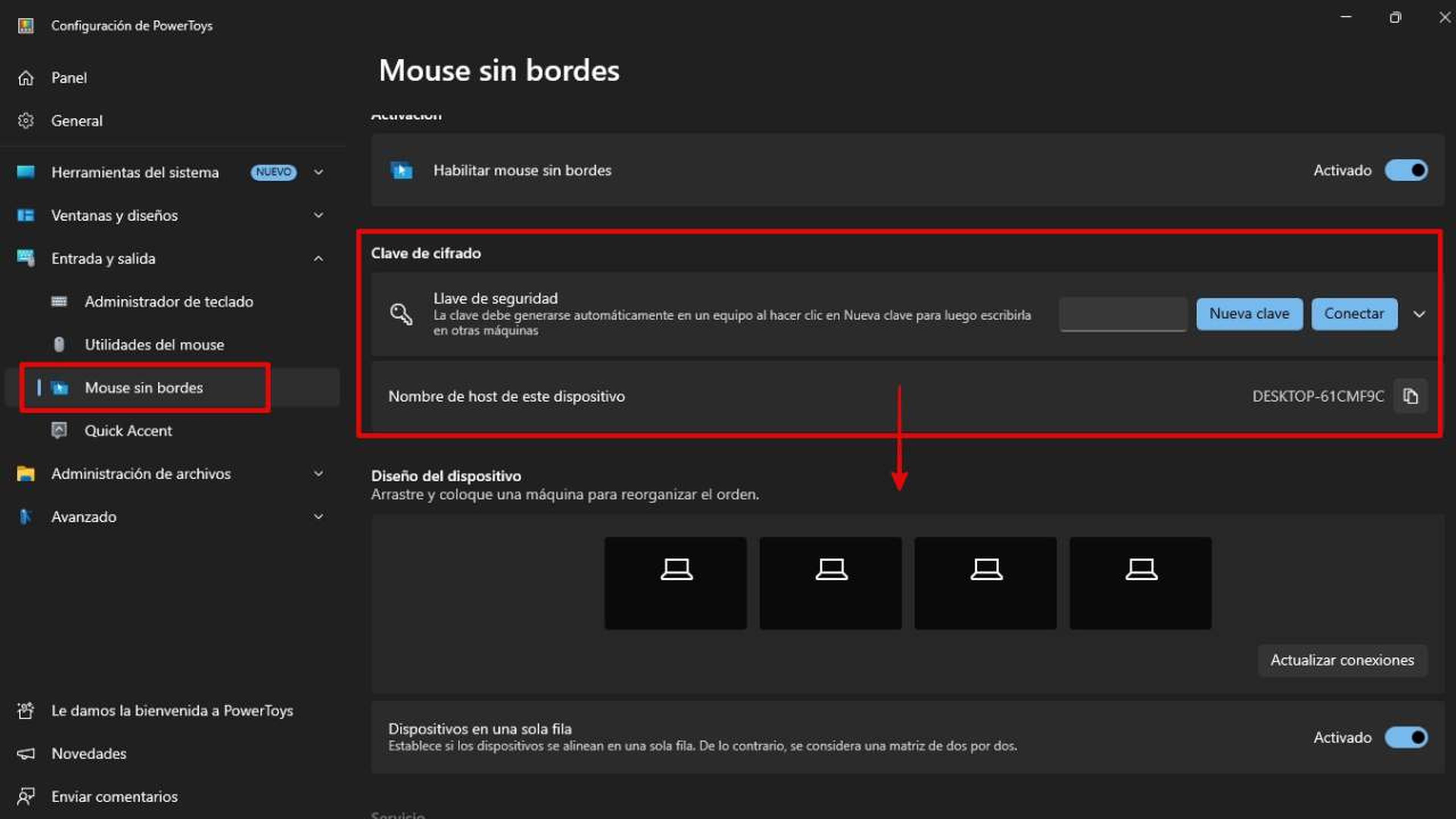Expand Avanzado section
Screen dimensions: 1456x819
pos(319,516)
